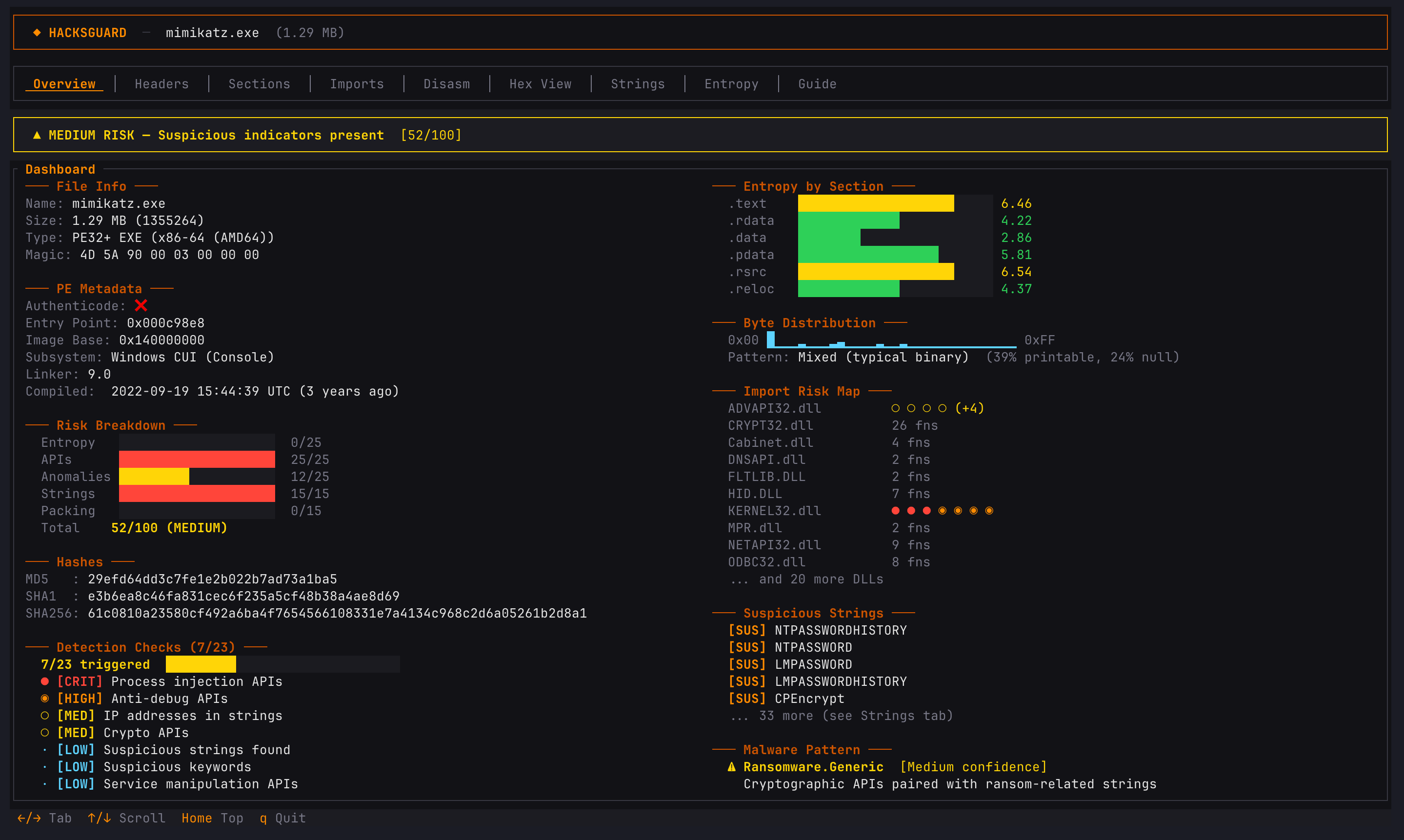The image size is (1404, 840).
Task: Click the APIs risk breakdown red bar
Action: pos(197,459)
